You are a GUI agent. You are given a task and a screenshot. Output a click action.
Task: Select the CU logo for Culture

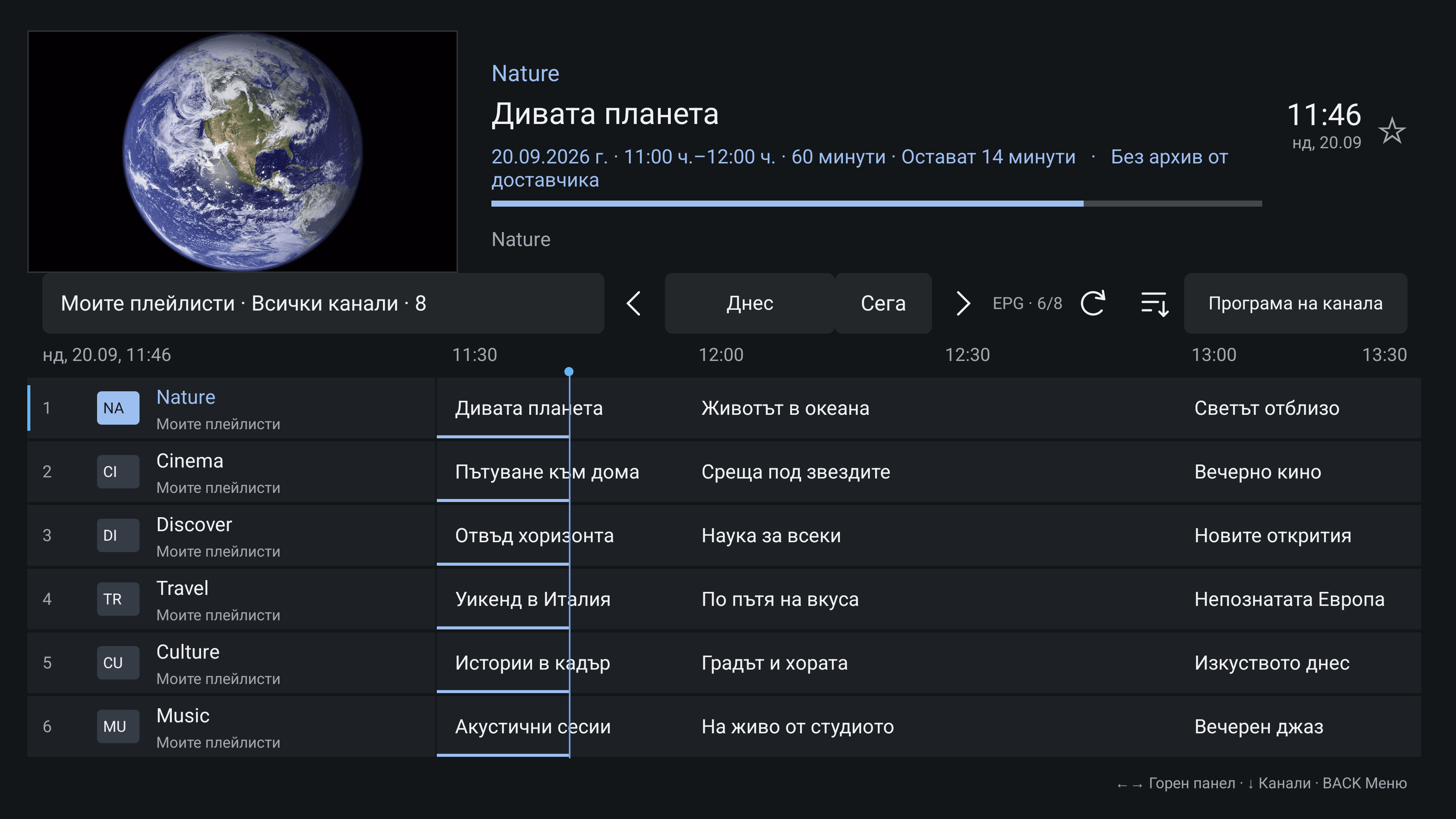coord(118,662)
